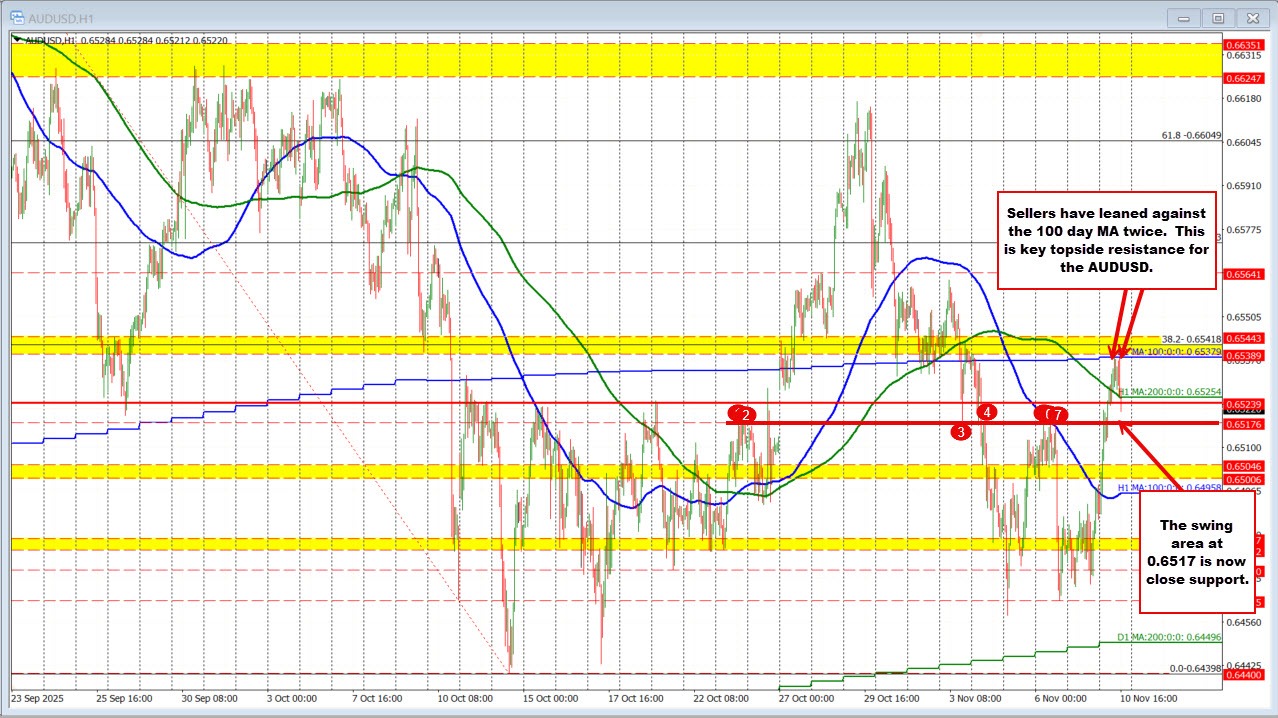Image resolution: width=1278 pixels, height=718 pixels.
Task: Click the red down arrow pointing at the 100 day MA
Action: click(1115, 340)
